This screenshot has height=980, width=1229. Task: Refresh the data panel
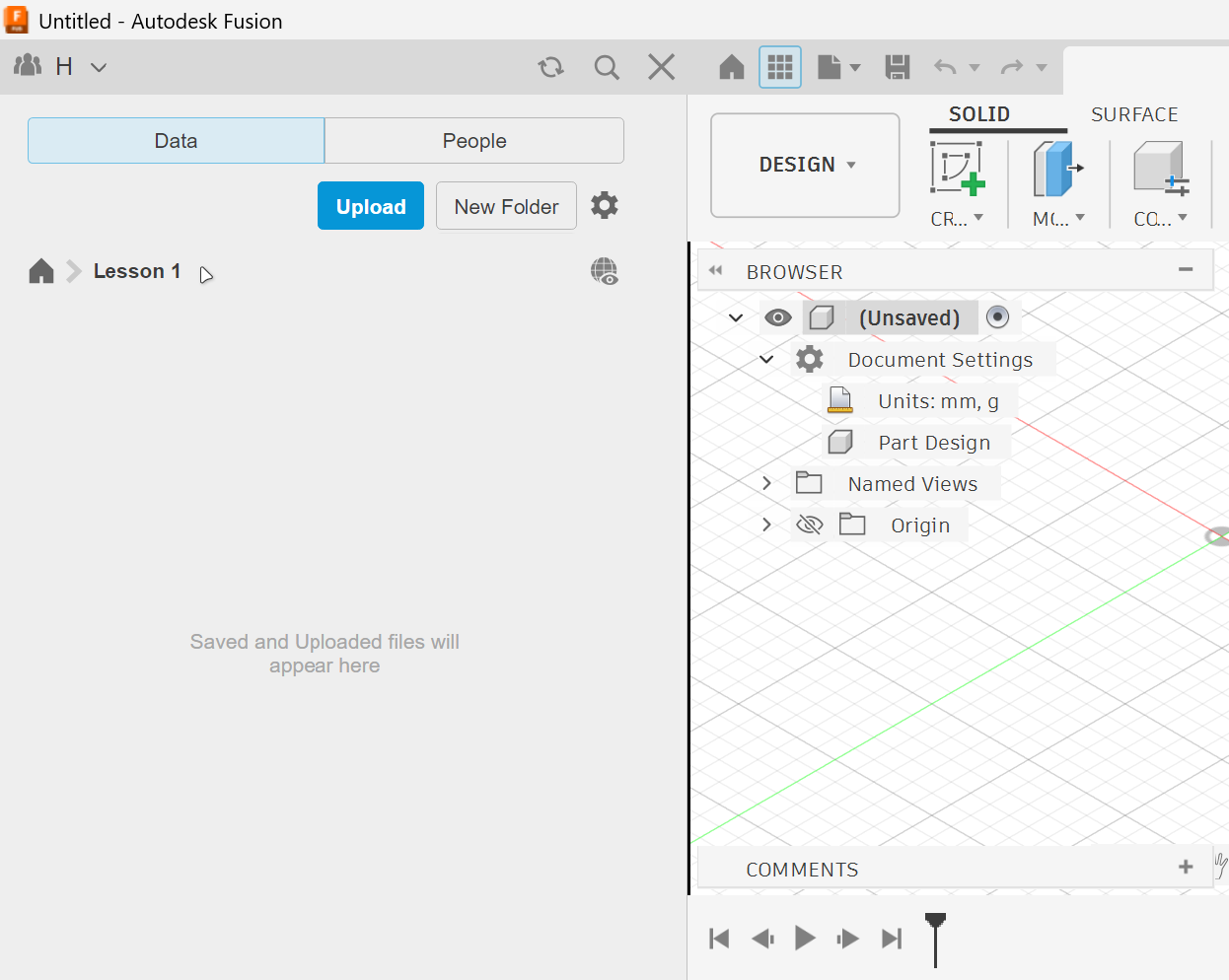tap(550, 67)
